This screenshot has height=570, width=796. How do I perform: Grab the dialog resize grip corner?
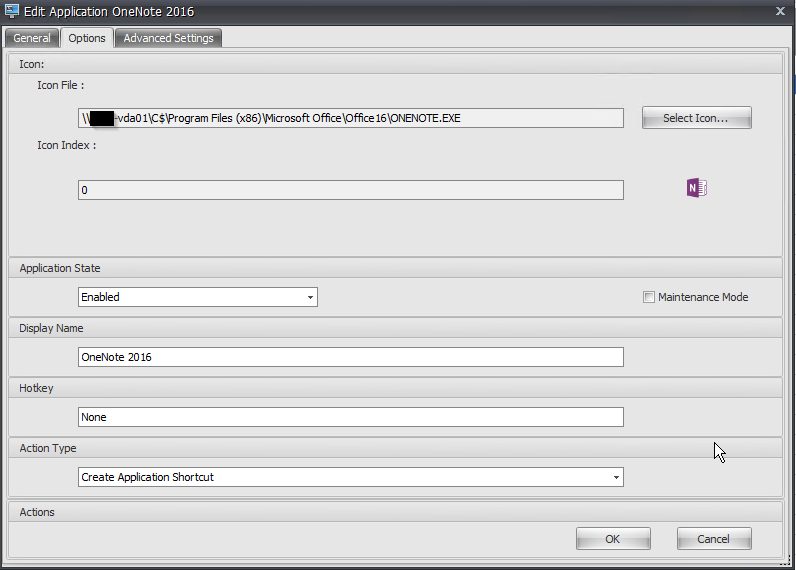click(x=785, y=561)
